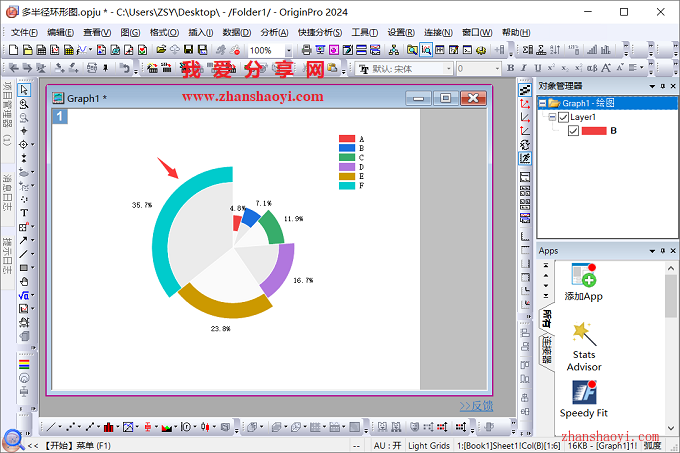Image resolution: width=680 pixels, height=453 pixels.
Task: Select the Zoom In tool
Action: [24, 104]
